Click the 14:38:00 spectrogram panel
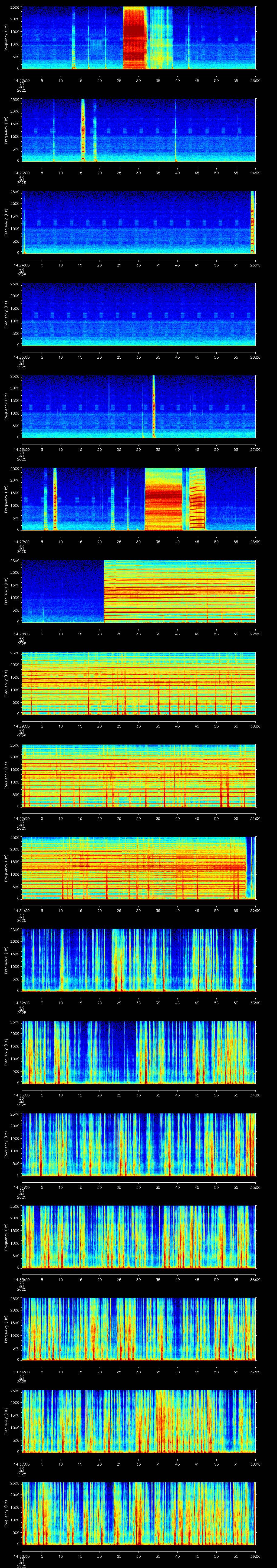 (139, 1513)
